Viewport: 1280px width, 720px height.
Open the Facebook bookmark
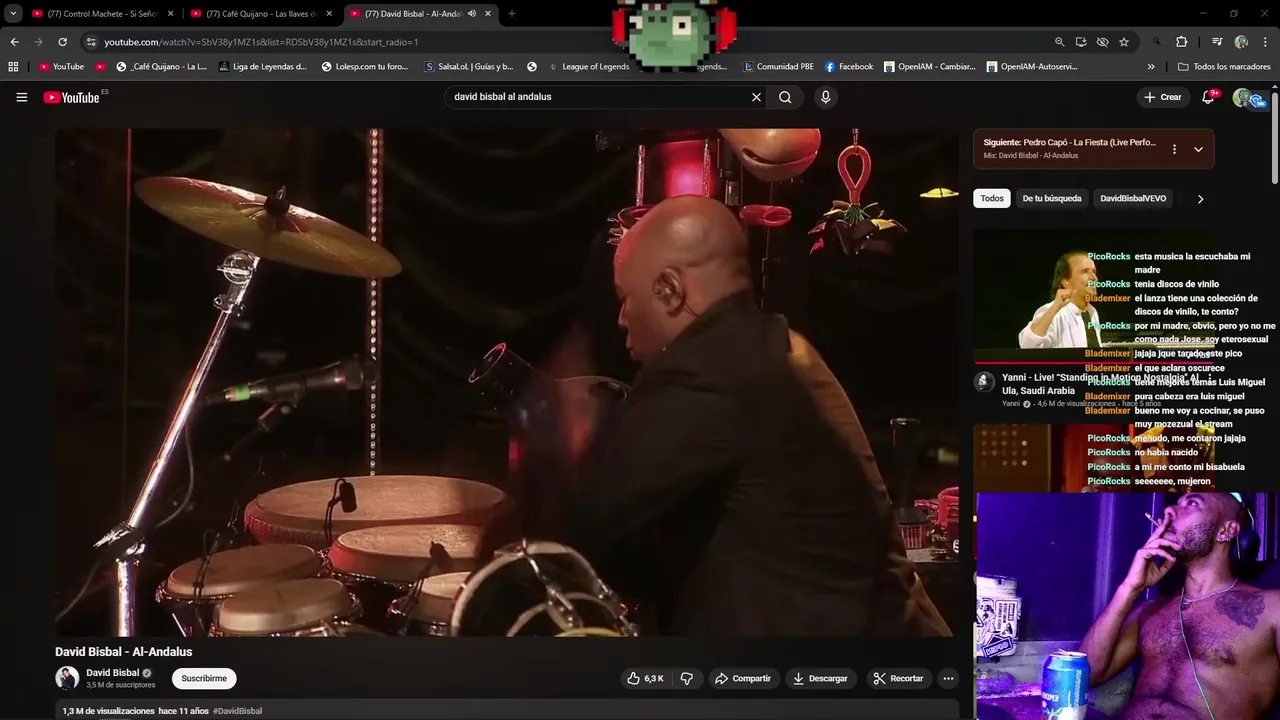point(849,67)
